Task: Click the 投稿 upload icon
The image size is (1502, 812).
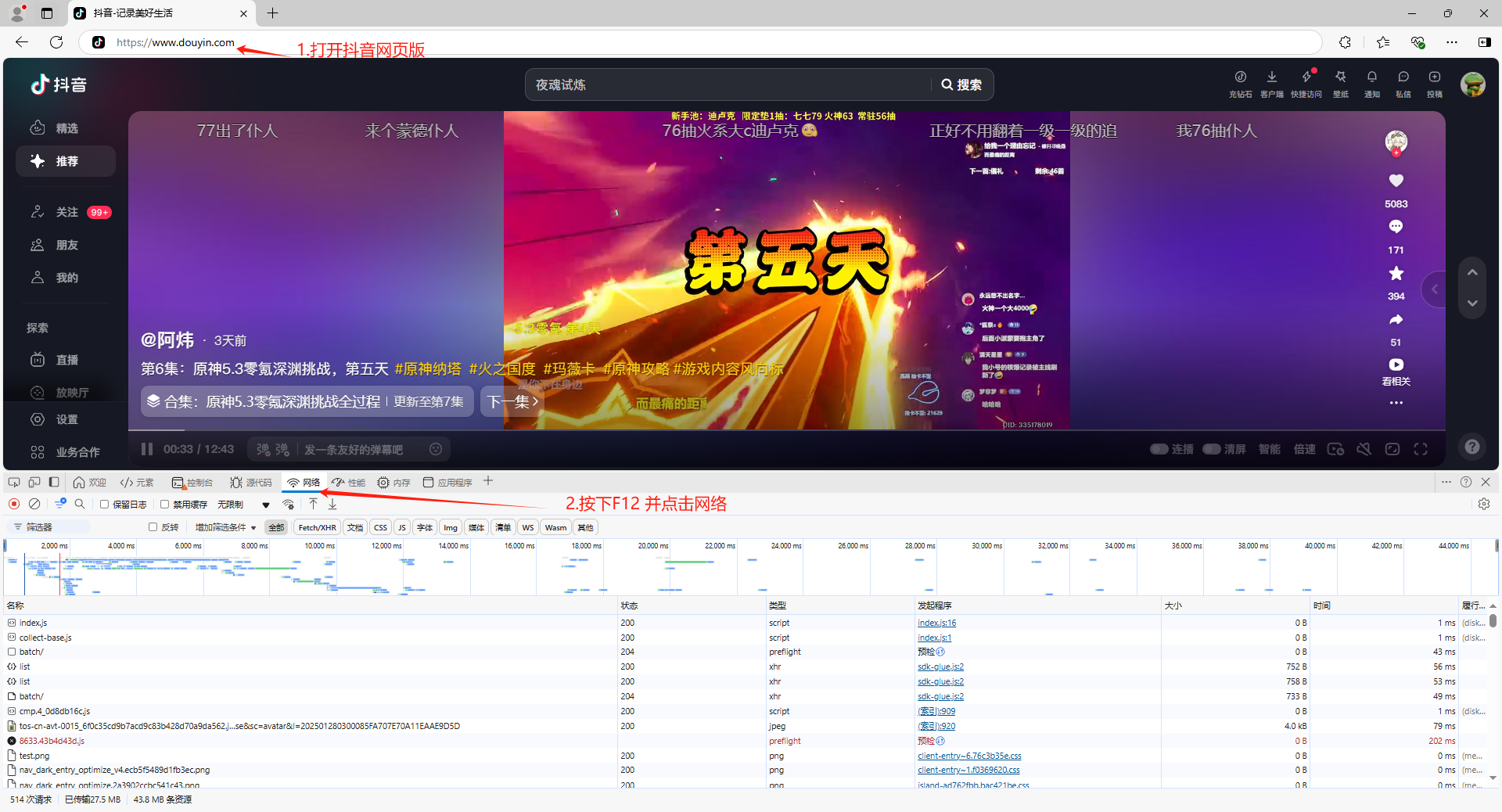Action: 1434,77
